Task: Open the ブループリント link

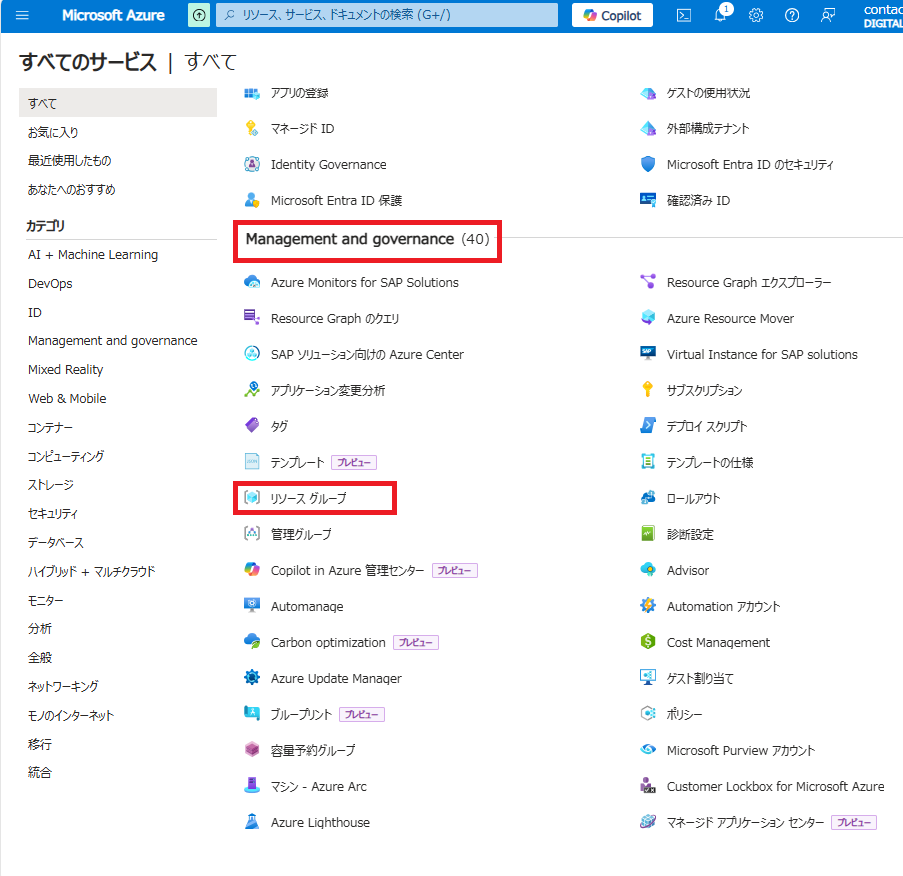Action: tap(301, 714)
